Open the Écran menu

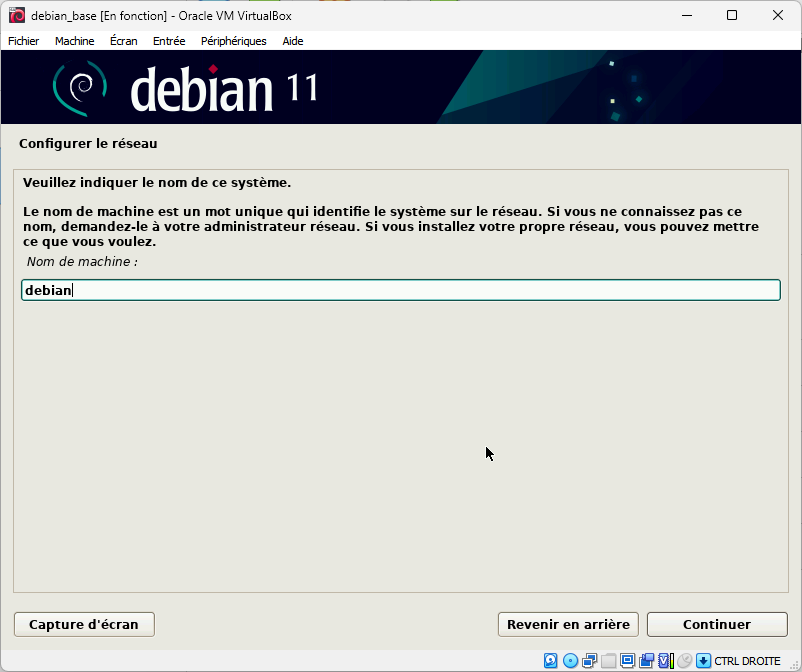(x=124, y=41)
